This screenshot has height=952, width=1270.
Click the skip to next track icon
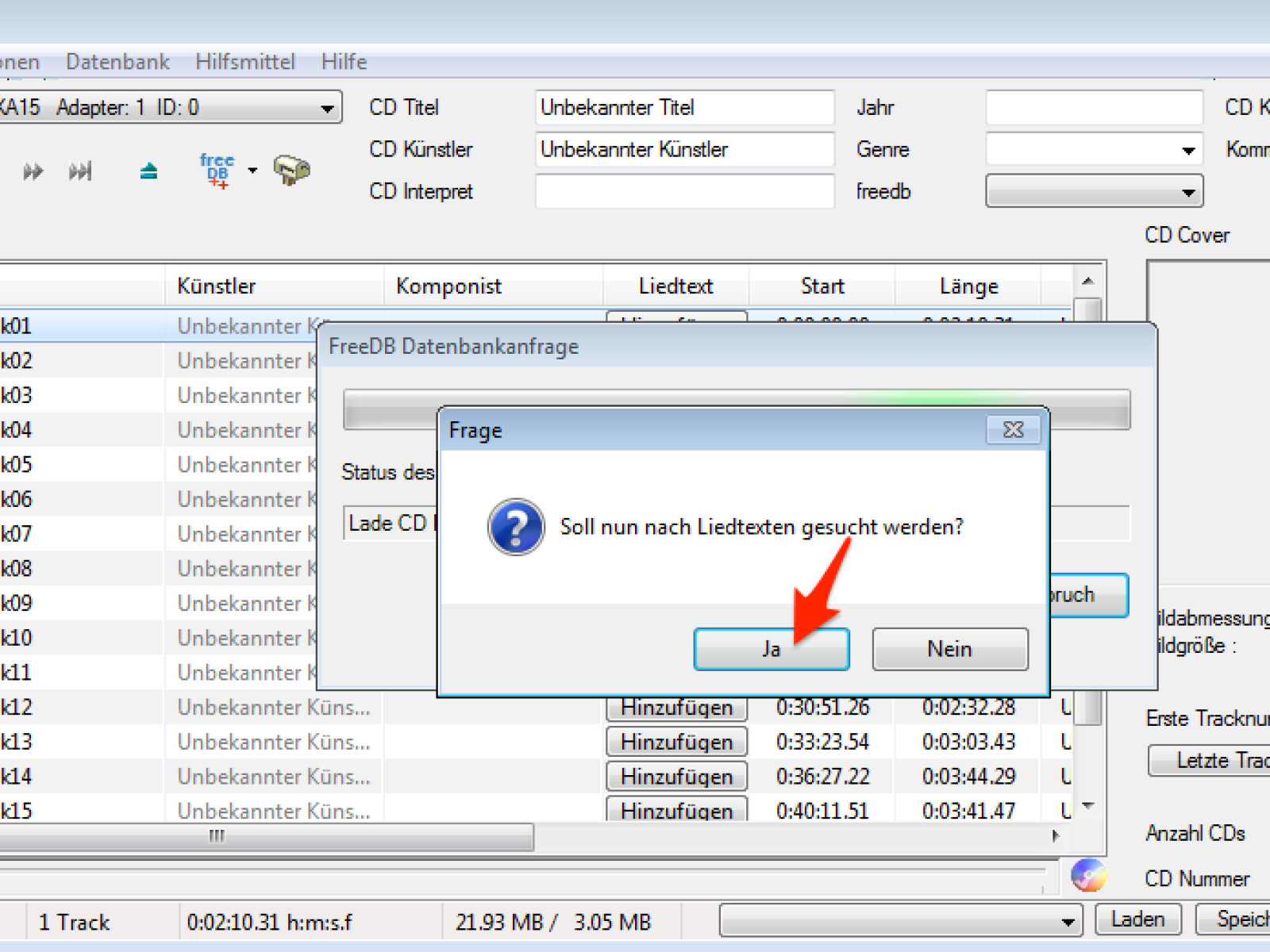[80, 171]
